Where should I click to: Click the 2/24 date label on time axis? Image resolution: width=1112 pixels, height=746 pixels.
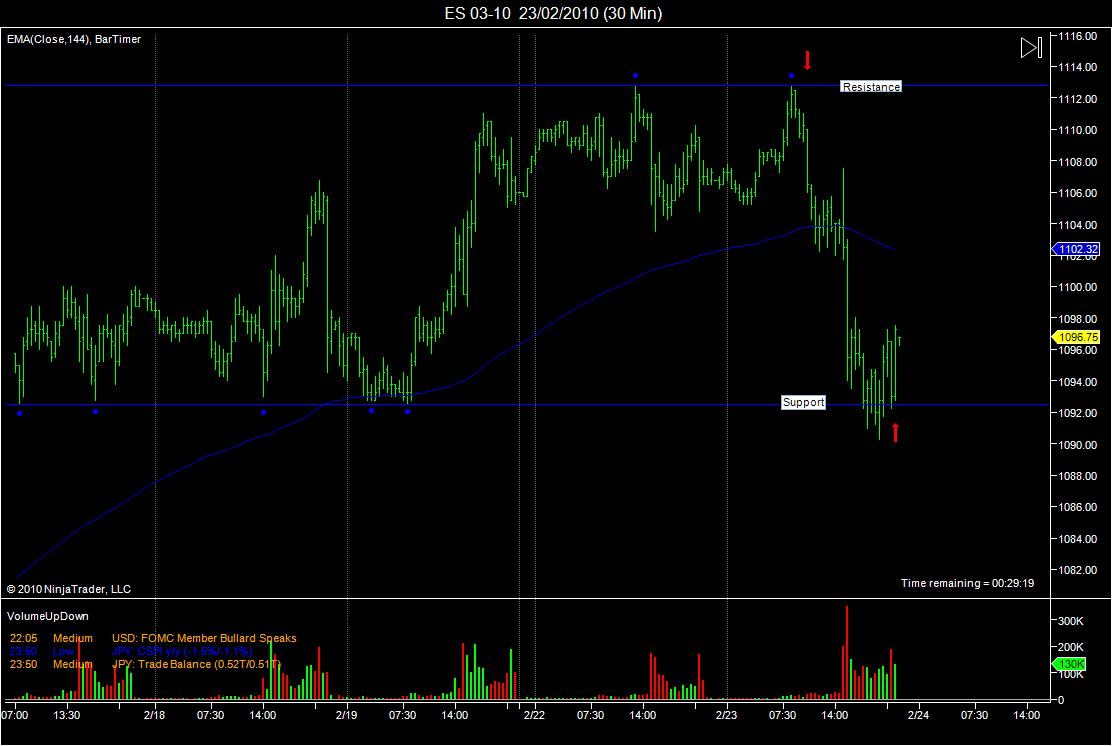pyautogui.click(x=918, y=715)
